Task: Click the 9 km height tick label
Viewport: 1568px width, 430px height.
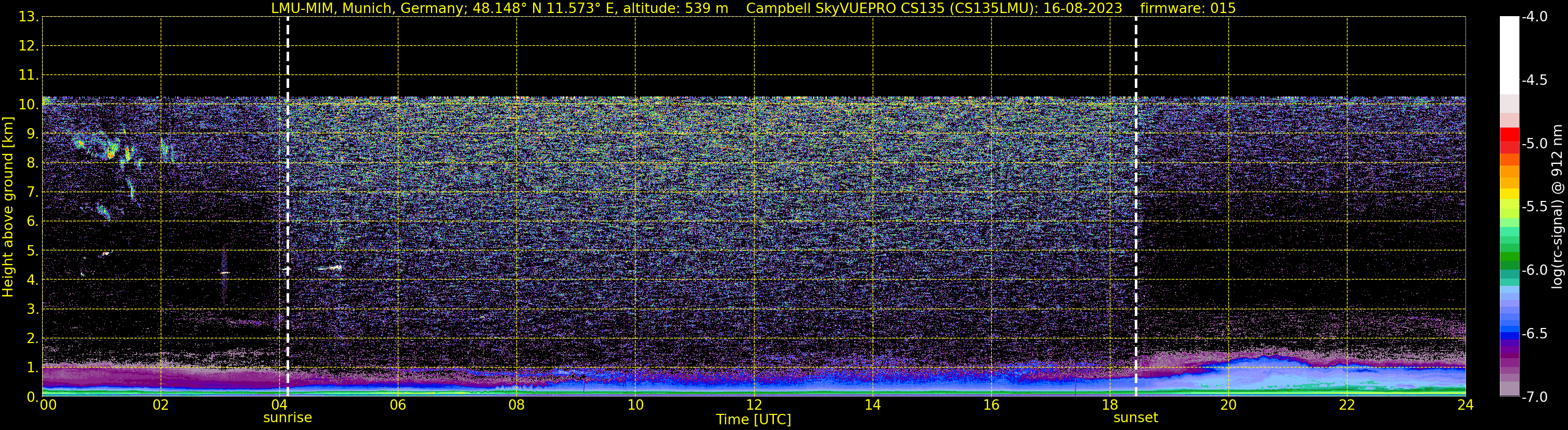Action: pos(32,134)
